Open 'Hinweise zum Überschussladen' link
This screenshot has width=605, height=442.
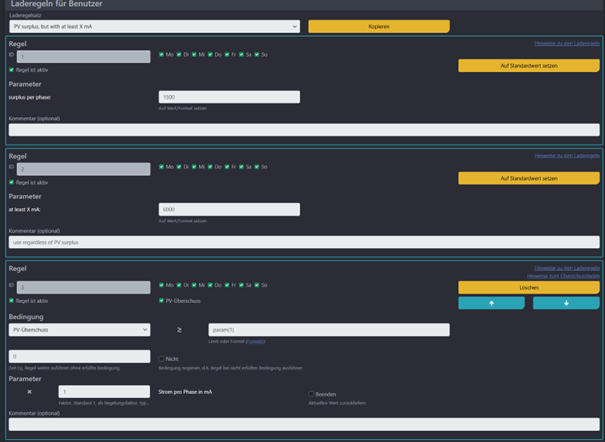563,276
